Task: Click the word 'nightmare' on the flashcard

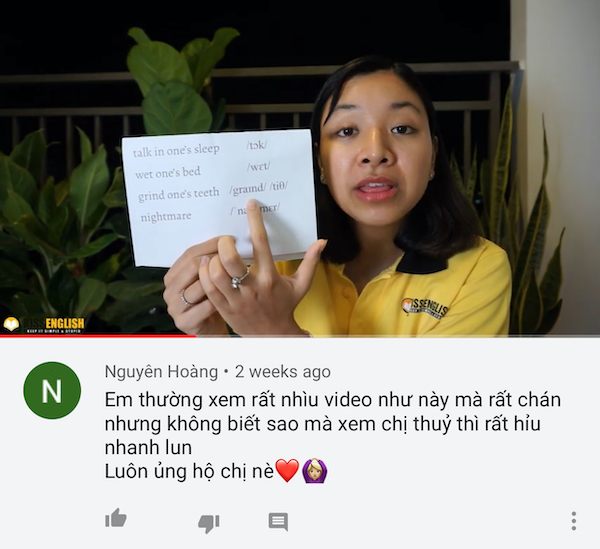Action: coord(166,217)
